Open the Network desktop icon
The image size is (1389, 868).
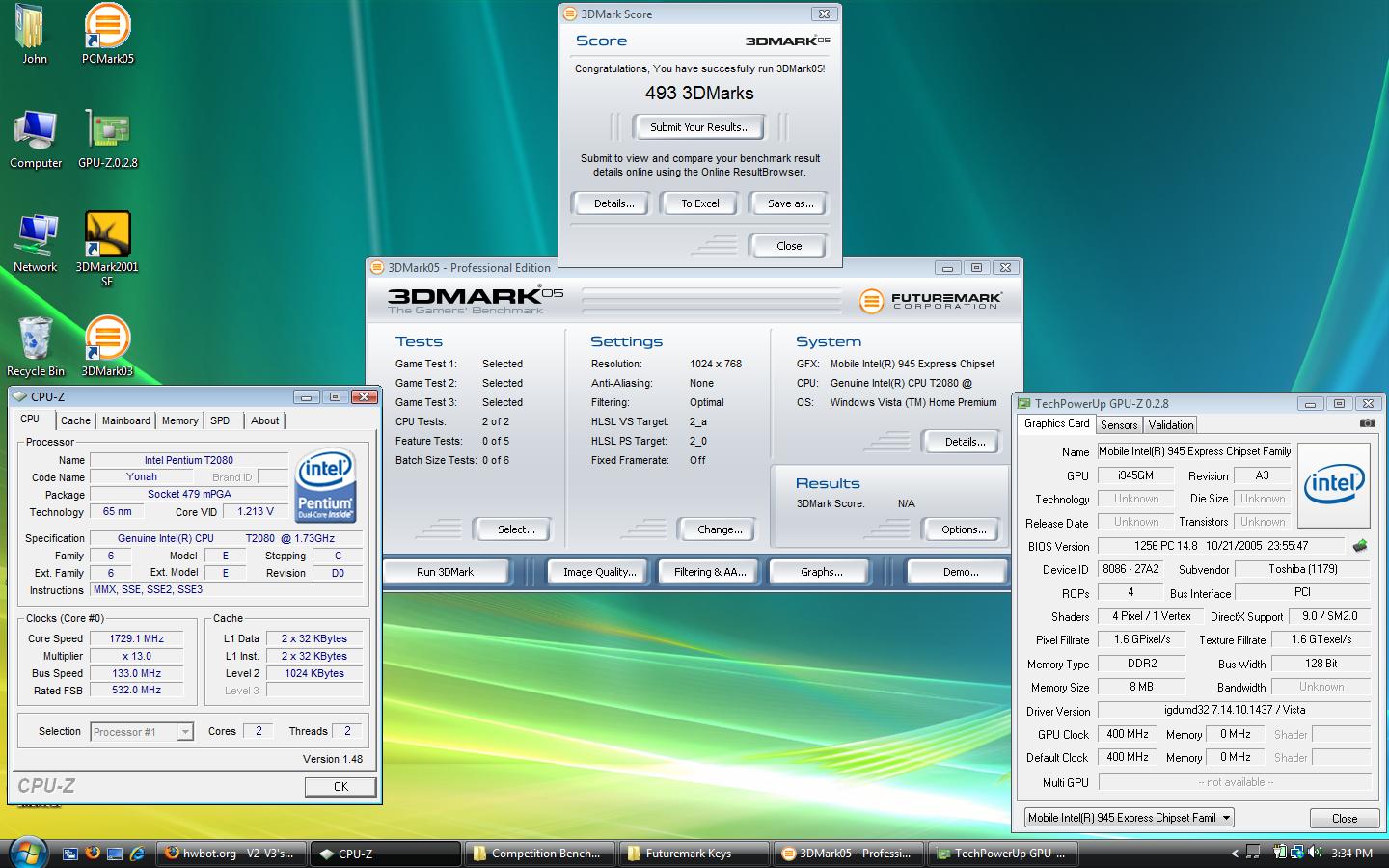point(36,243)
